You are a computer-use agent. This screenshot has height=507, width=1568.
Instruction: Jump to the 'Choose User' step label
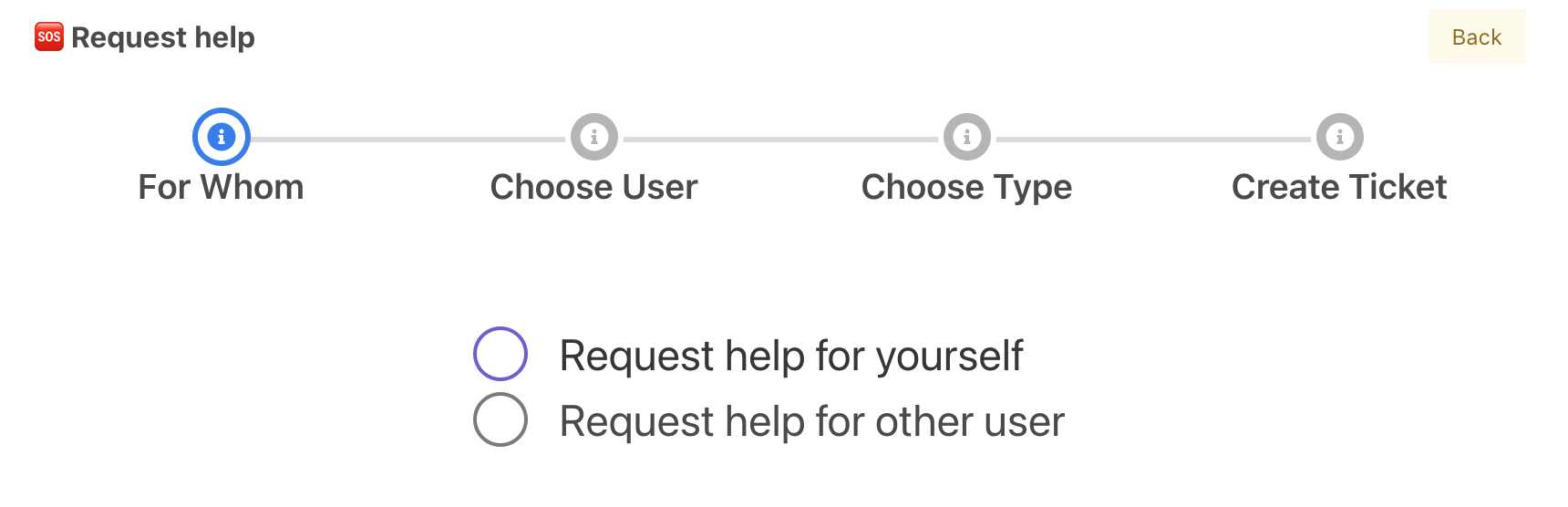coord(594,187)
